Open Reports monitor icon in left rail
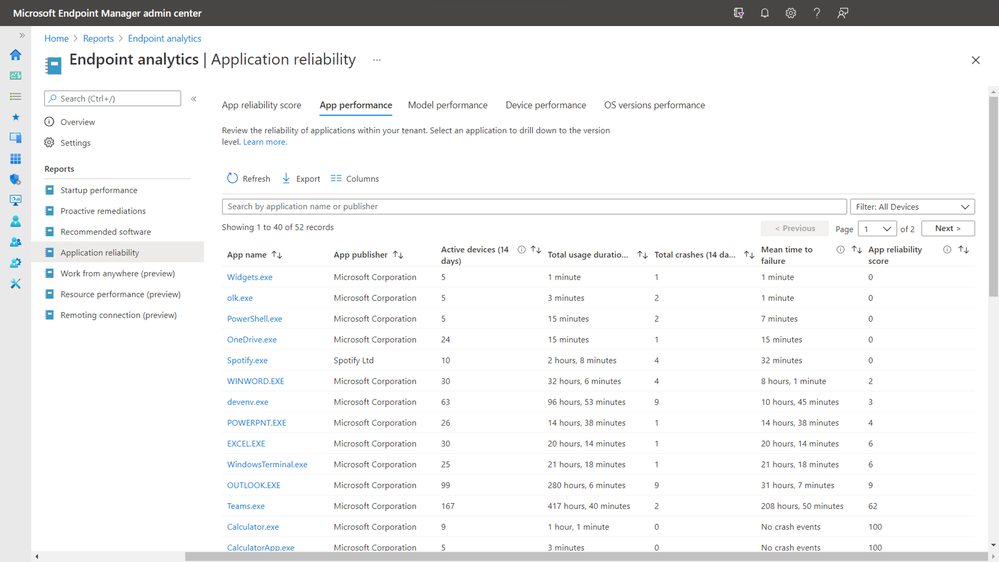 click(15, 200)
